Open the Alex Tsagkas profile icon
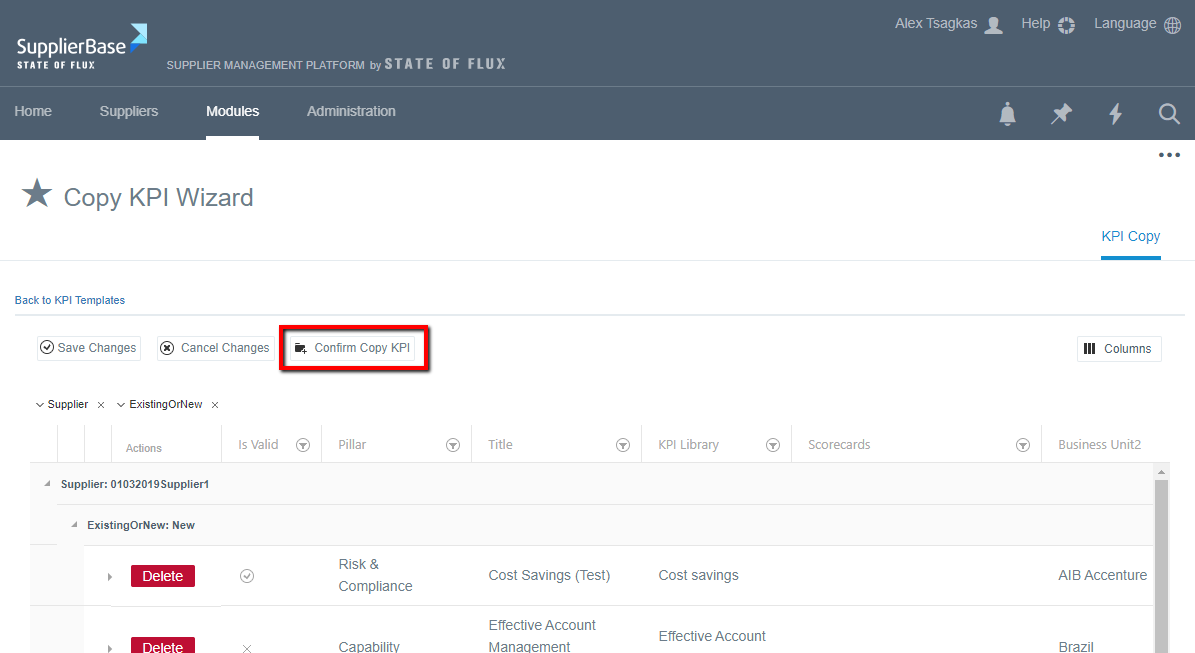 pyautogui.click(x=992, y=24)
